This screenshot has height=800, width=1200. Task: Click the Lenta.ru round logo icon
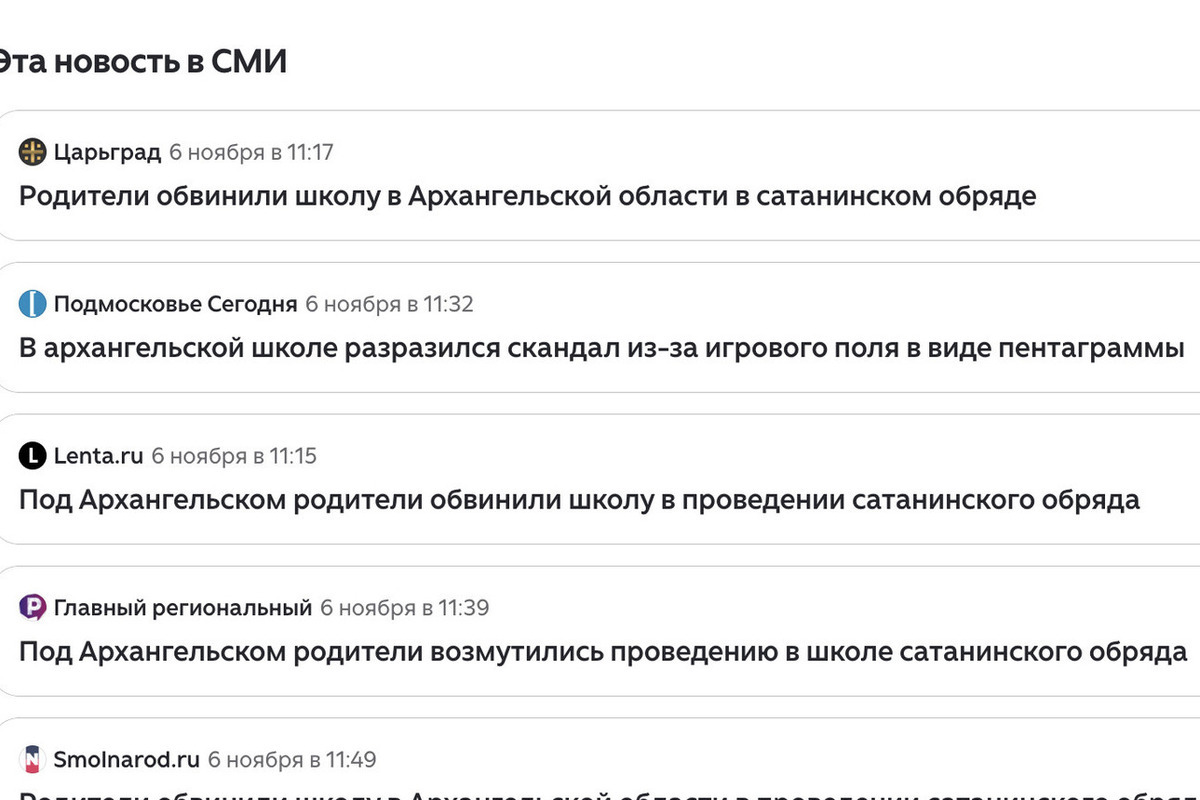33,456
